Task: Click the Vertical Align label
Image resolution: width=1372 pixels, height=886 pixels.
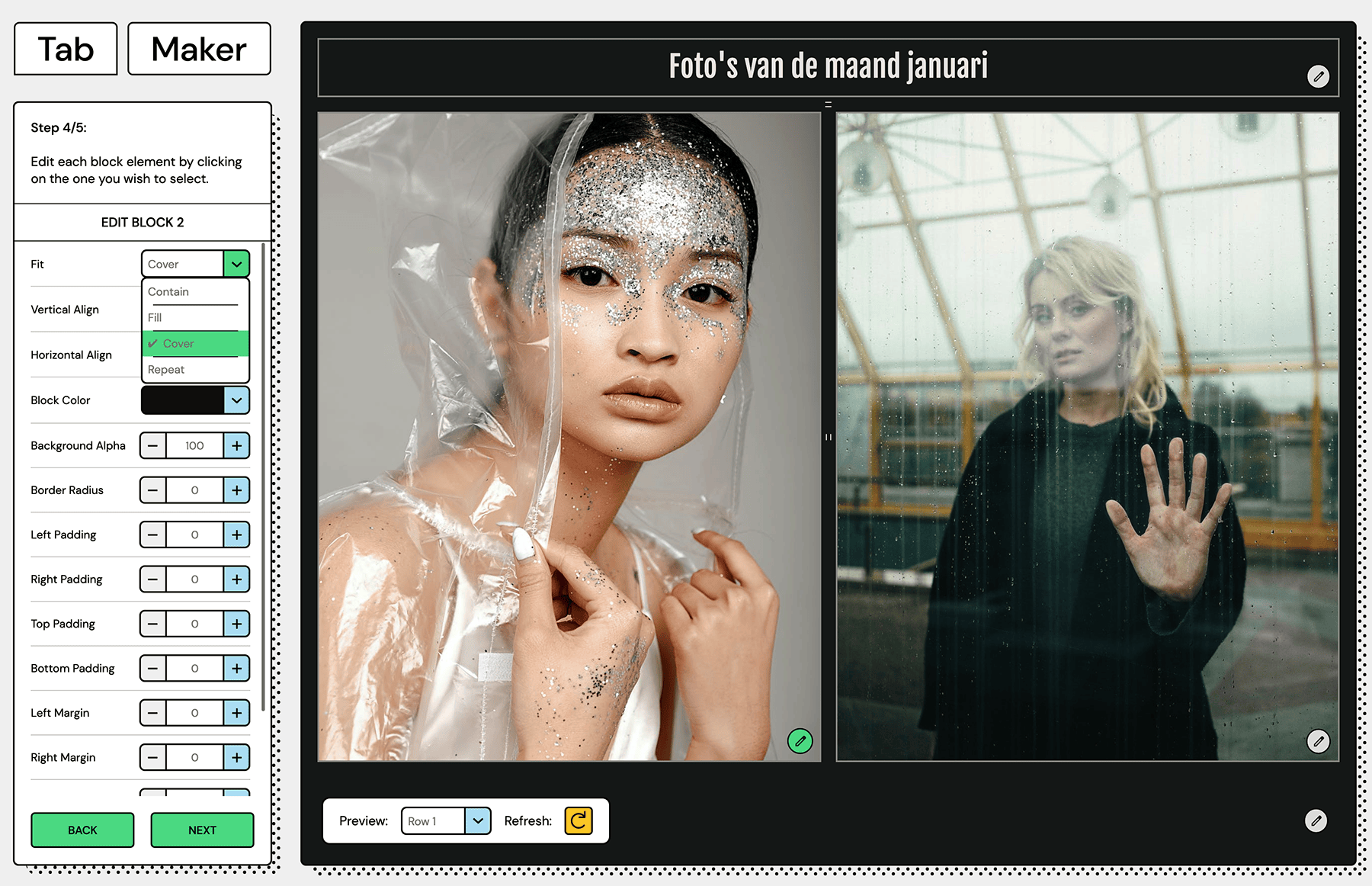Action: click(x=65, y=310)
